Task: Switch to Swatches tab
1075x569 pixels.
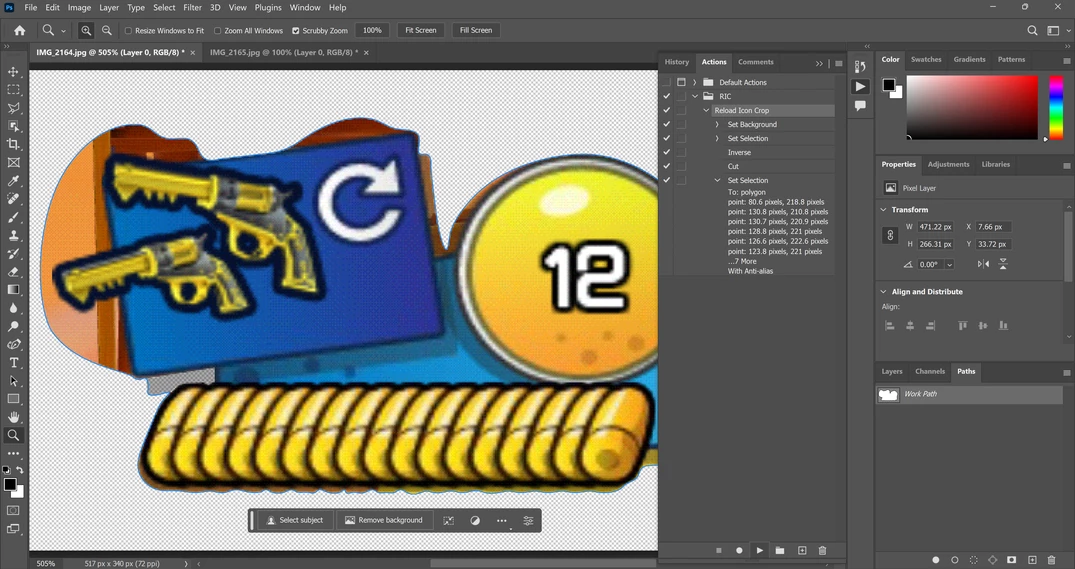Action: click(926, 60)
